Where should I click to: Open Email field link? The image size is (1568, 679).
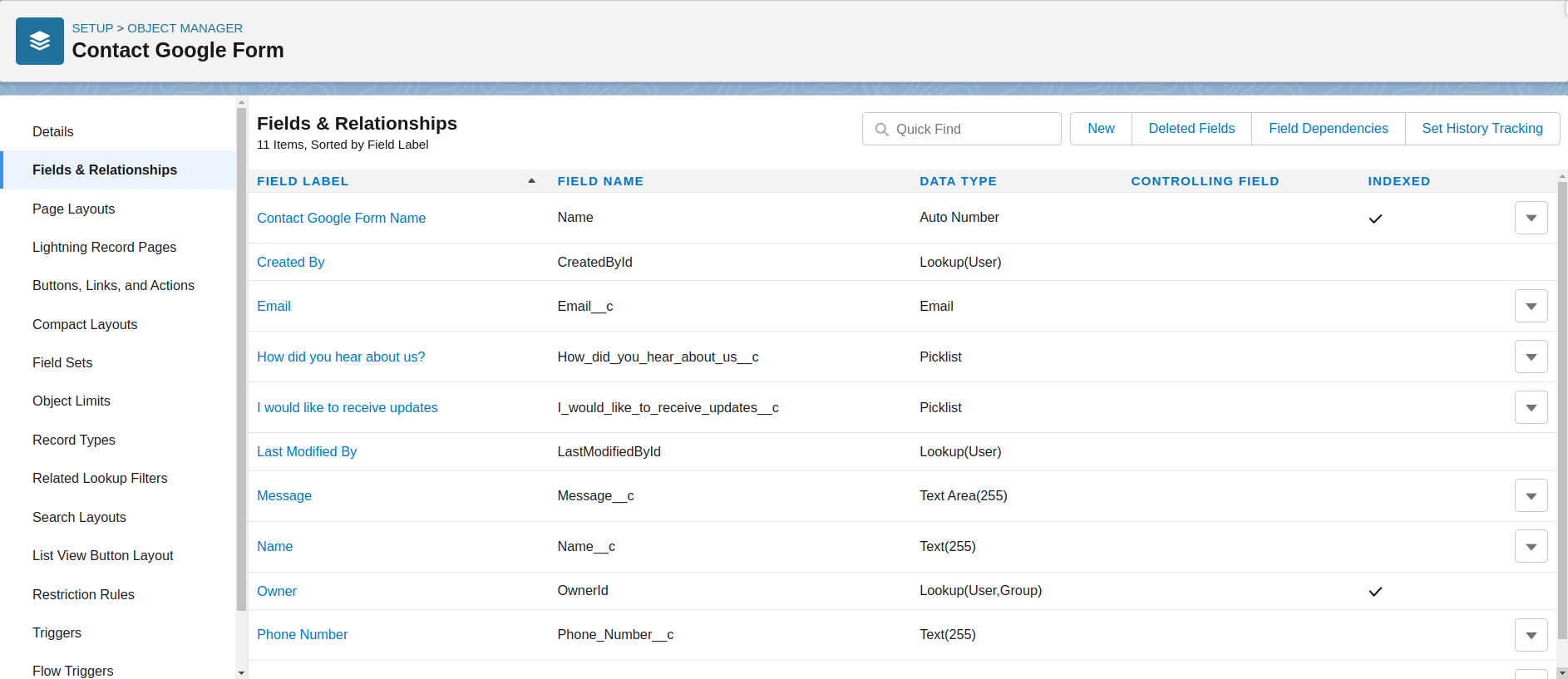(x=274, y=306)
